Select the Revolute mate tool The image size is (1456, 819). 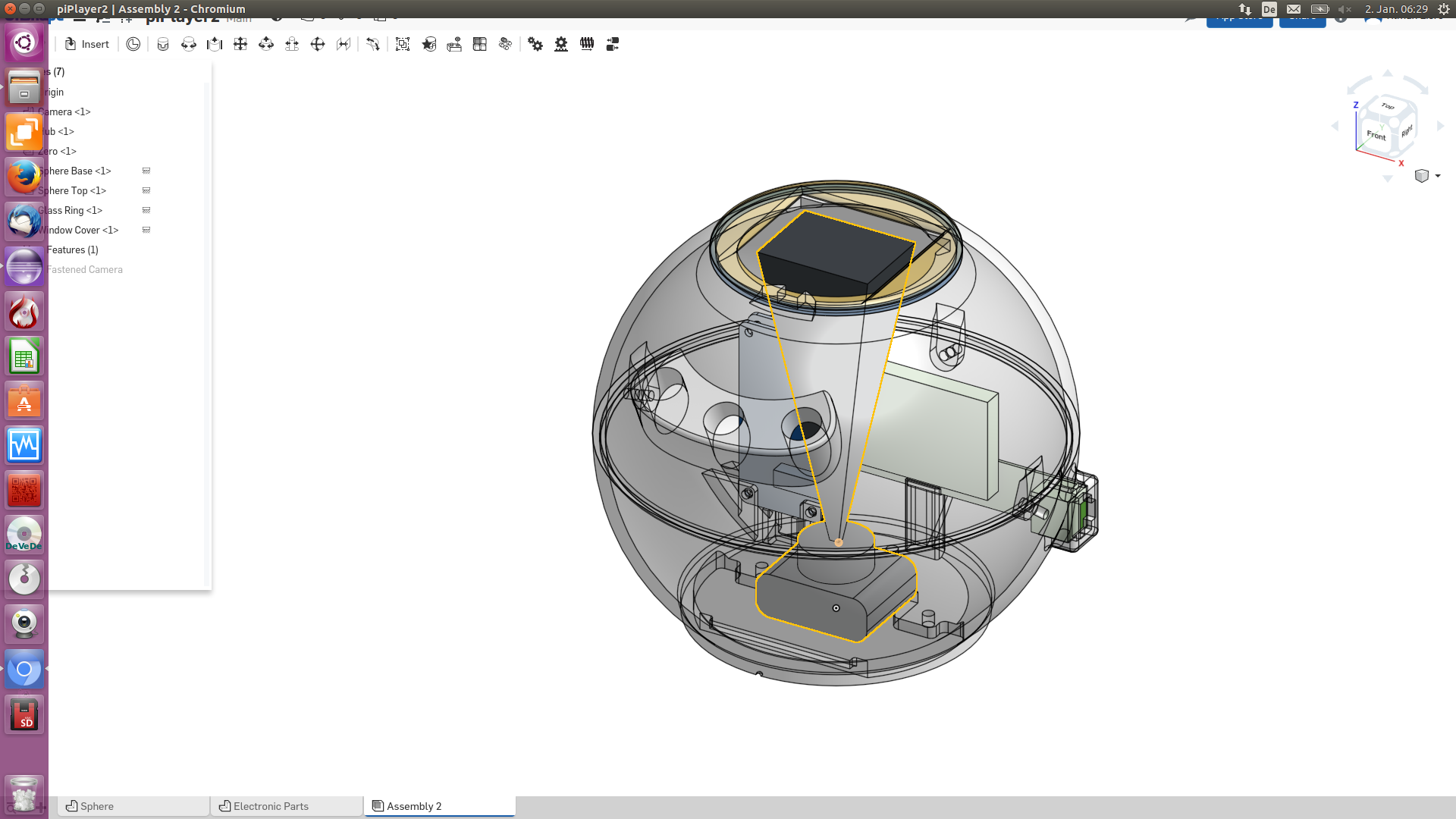click(189, 44)
